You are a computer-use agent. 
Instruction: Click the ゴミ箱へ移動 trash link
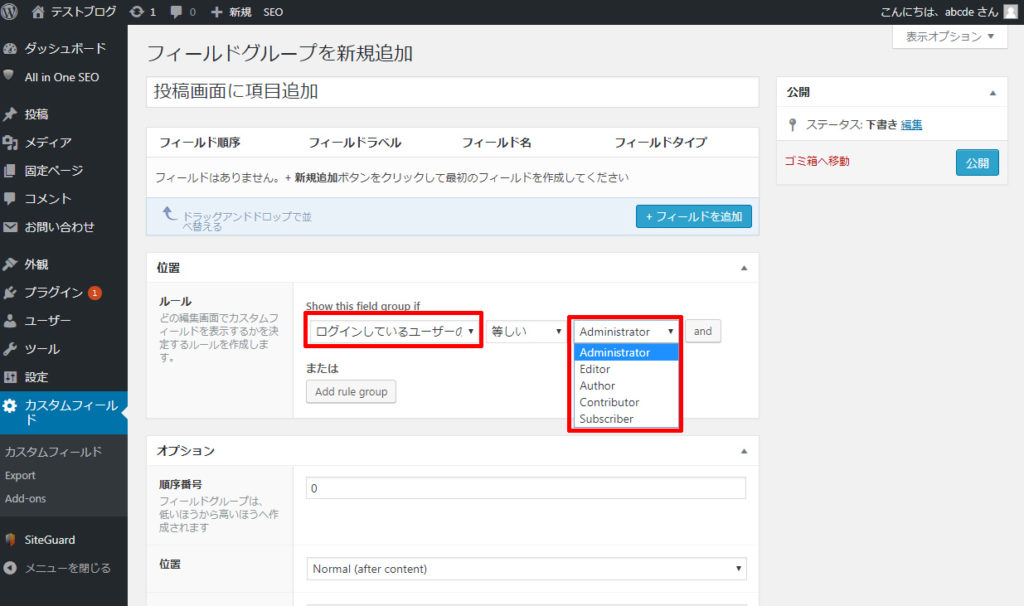817,161
